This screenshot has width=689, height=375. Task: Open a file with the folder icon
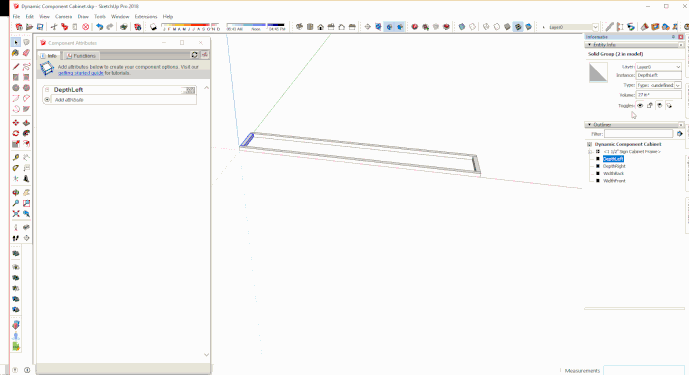point(29,27)
